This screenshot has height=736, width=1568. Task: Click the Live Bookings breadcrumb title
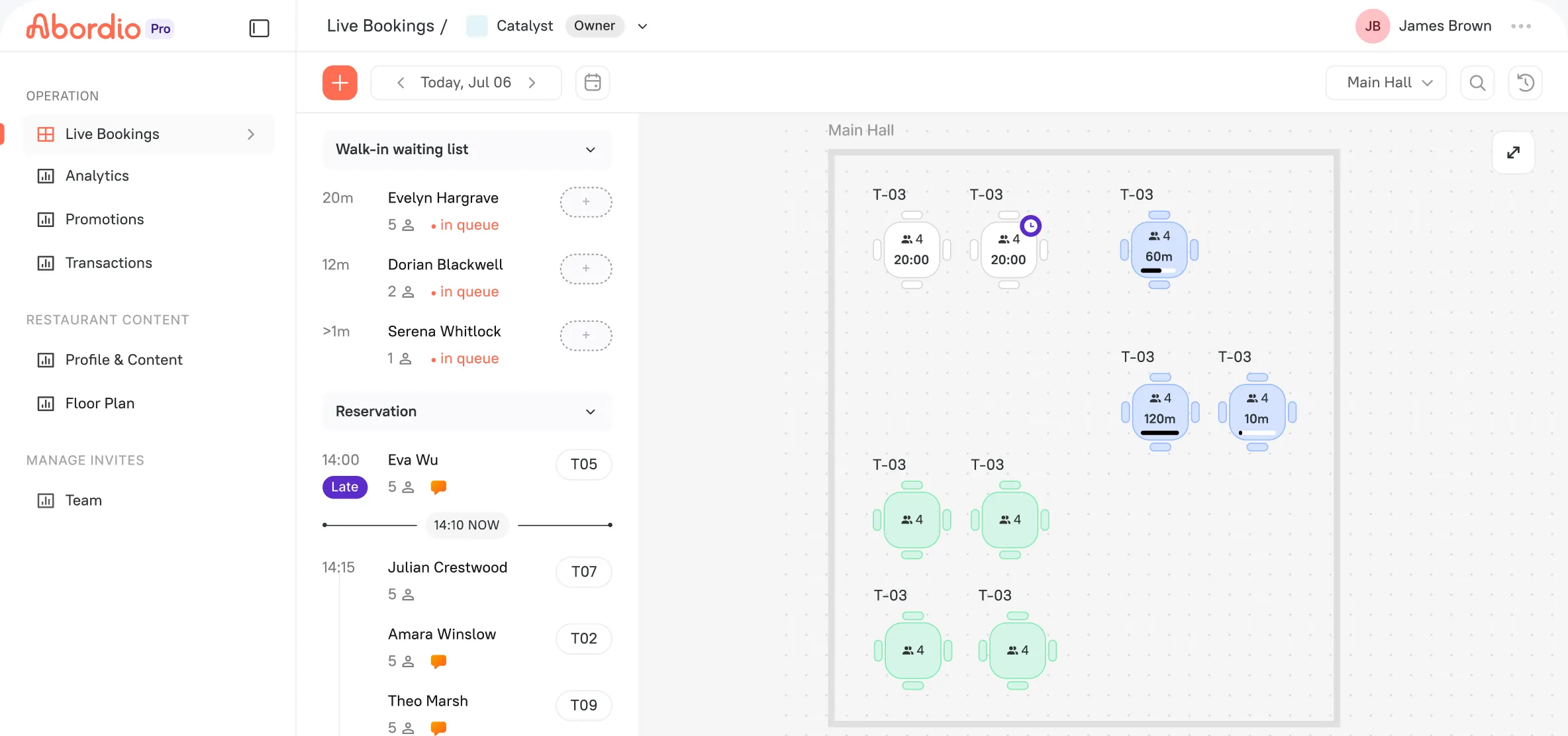tap(381, 26)
